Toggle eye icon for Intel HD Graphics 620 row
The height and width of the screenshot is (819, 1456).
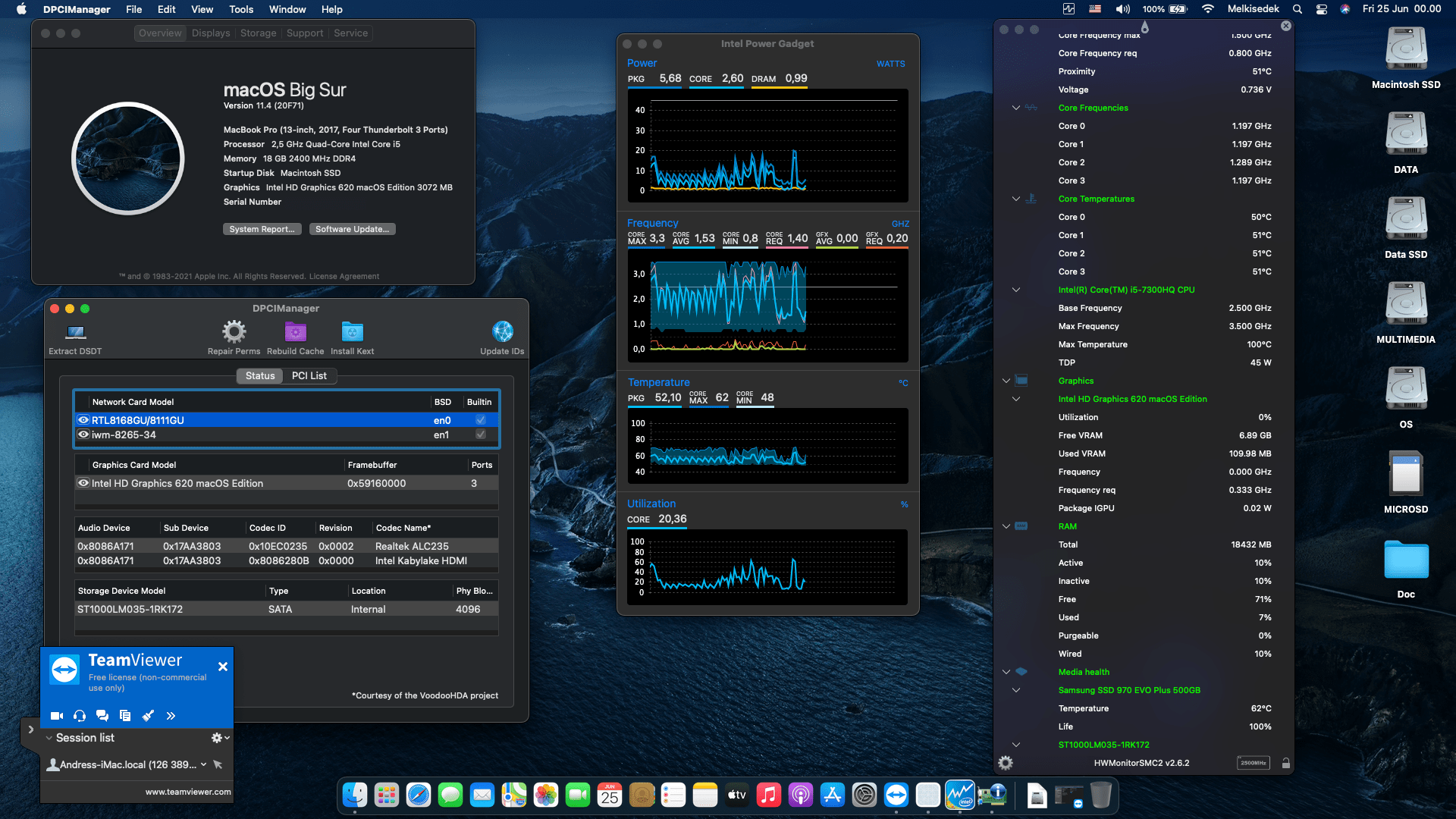[83, 483]
